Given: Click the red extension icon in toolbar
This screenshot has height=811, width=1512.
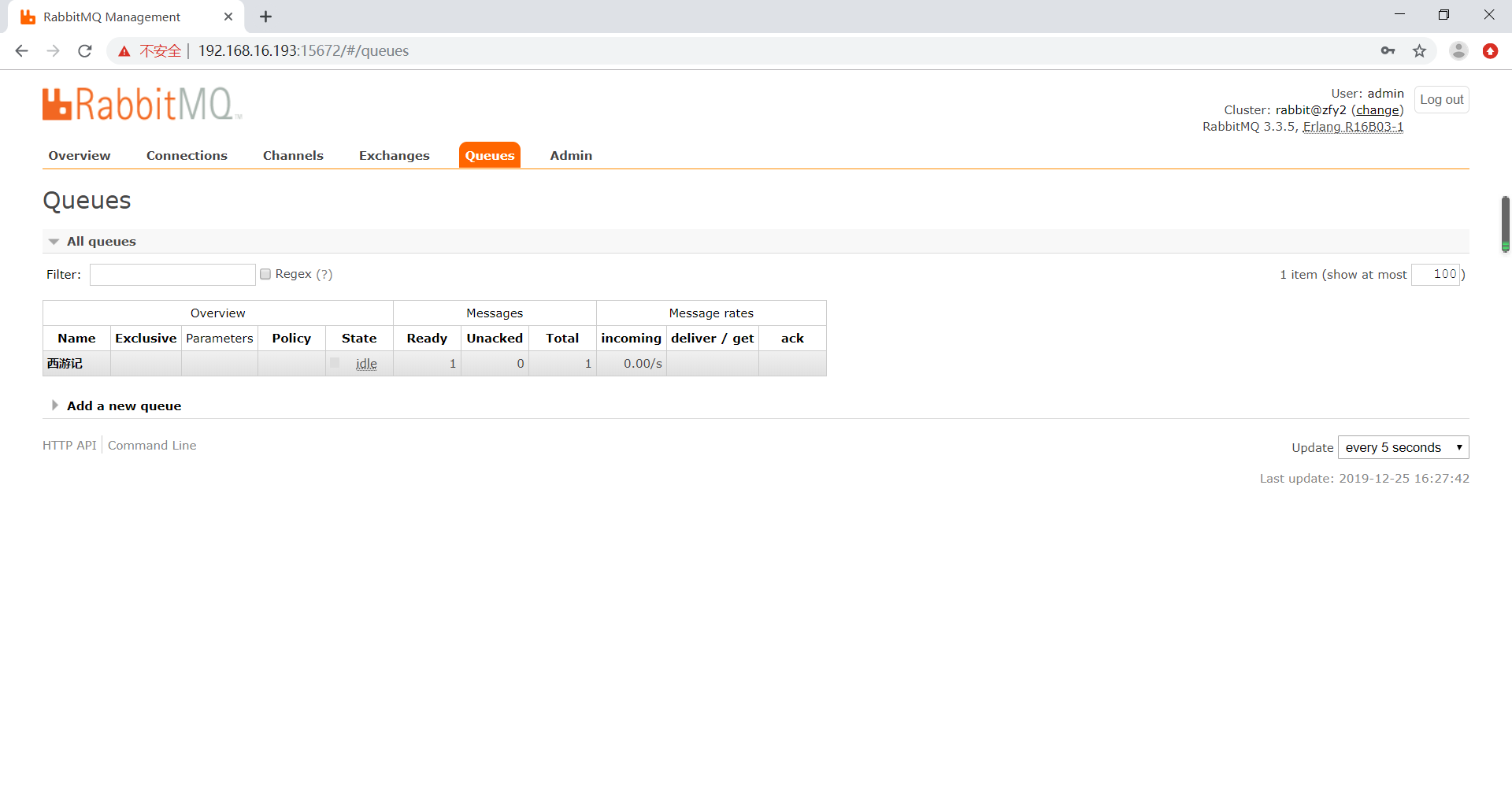Looking at the screenshot, I should 1490,51.
